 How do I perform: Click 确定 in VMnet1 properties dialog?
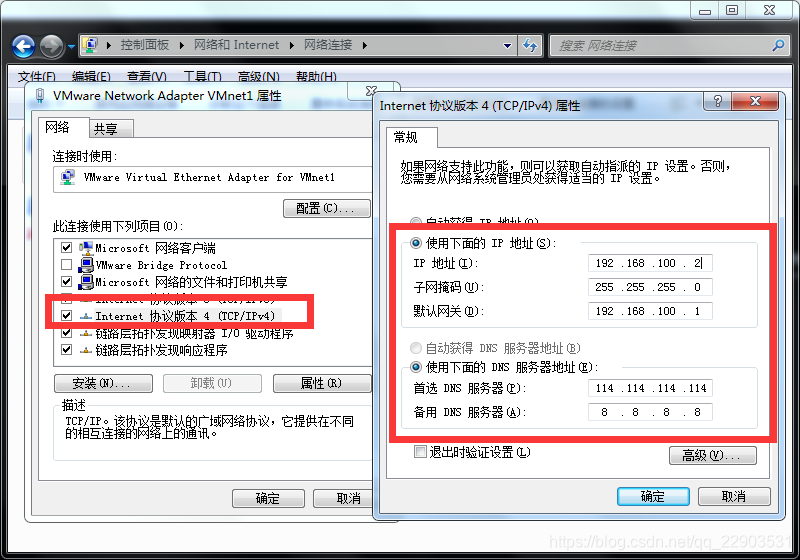pyautogui.click(x=268, y=498)
